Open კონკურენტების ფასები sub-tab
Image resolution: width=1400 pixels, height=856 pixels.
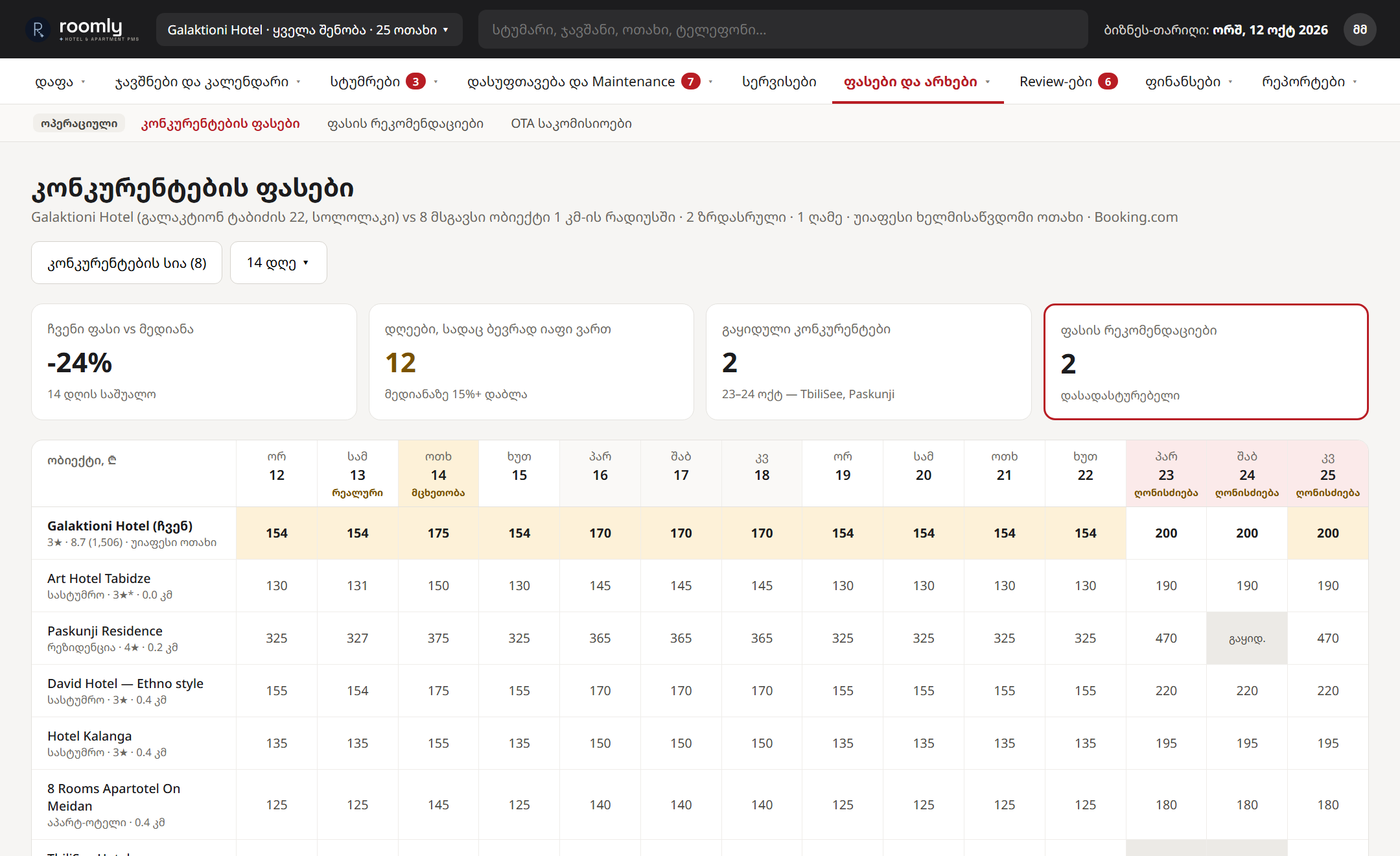pos(220,123)
